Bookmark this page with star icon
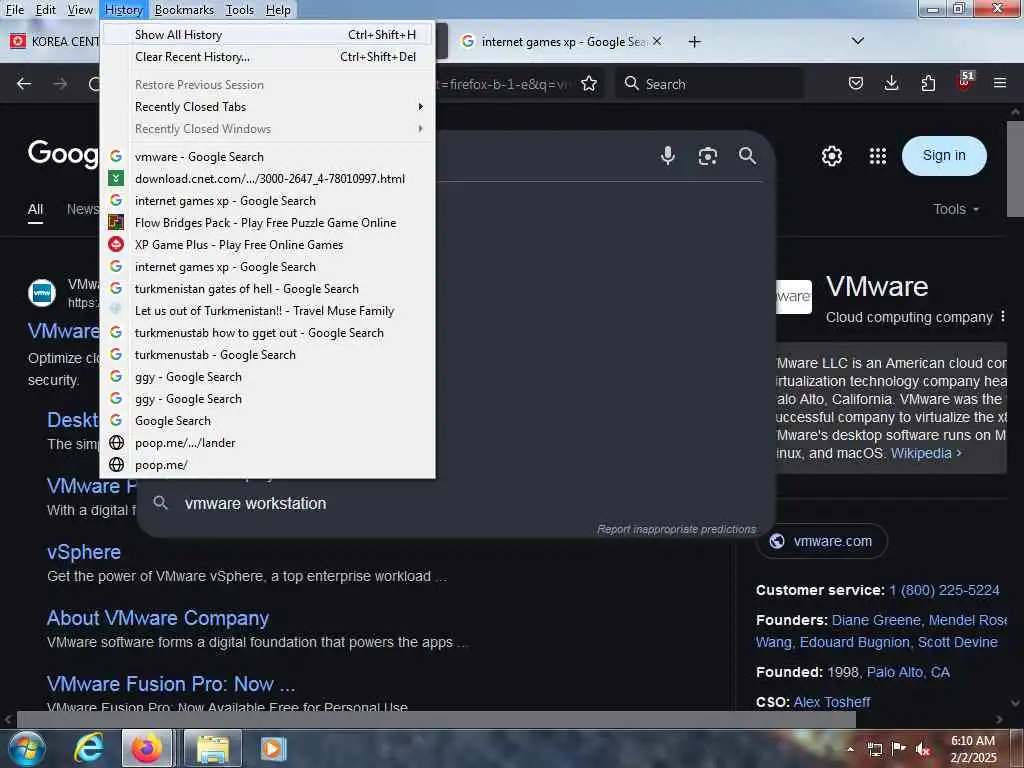 [x=589, y=84]
